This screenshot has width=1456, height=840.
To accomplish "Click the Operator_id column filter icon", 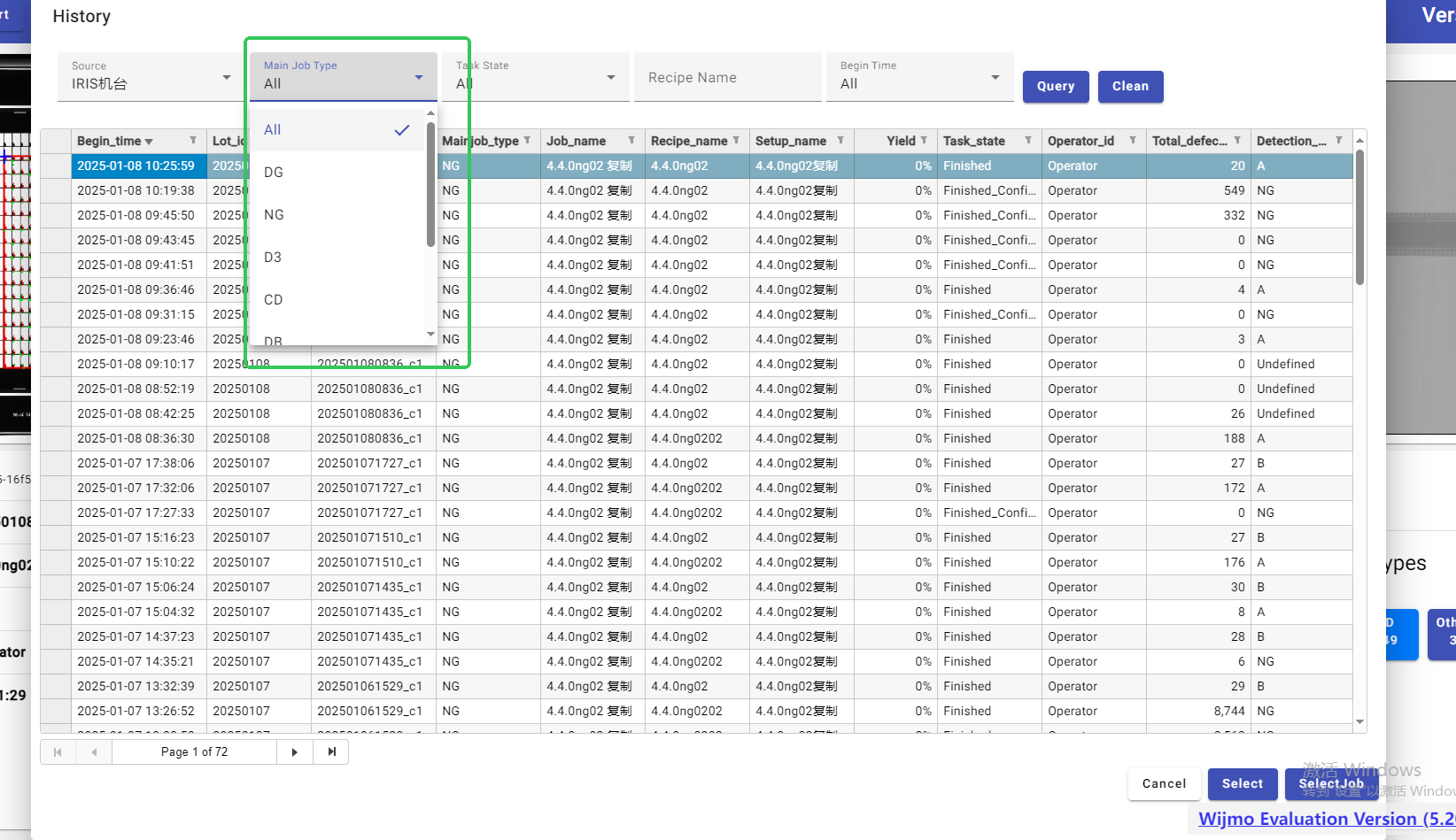I will point(1133,141).
